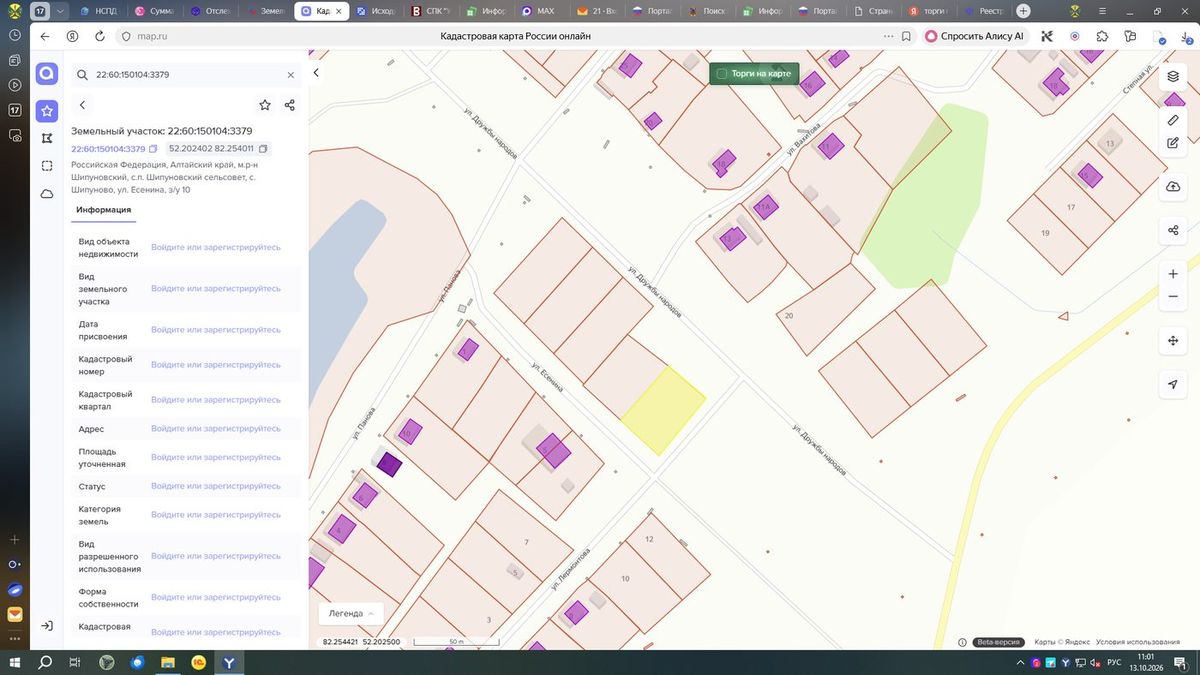Select the polygon drawing tool in the sidebar
Screen dimensions: 1200x675
[47, 138]
